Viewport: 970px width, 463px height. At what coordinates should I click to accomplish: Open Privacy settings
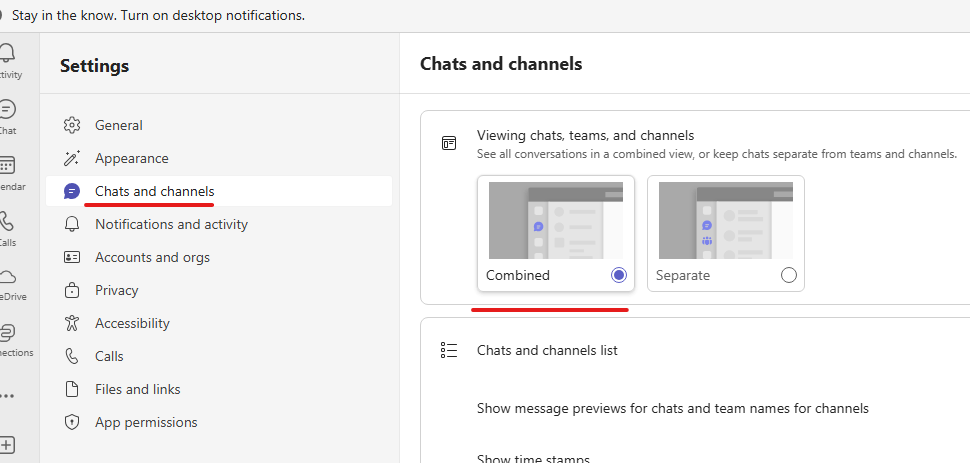point(219,290)
